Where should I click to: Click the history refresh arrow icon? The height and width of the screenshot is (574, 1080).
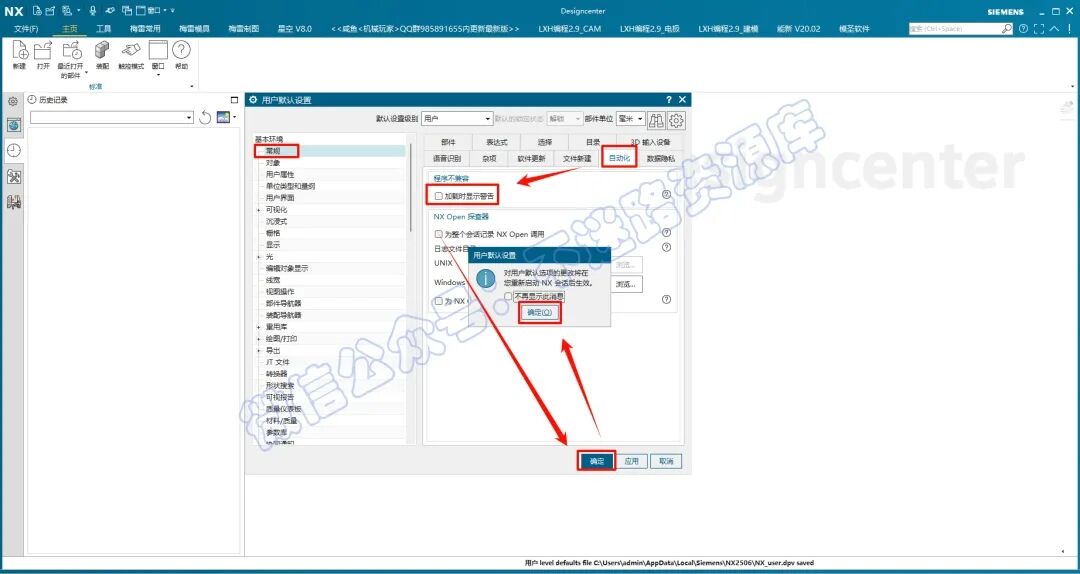click(205, 118)
